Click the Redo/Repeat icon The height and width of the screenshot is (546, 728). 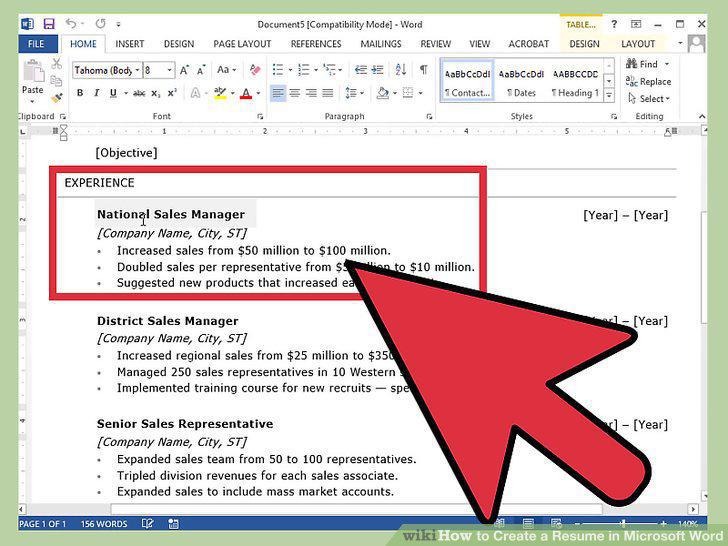click(100, 23)
